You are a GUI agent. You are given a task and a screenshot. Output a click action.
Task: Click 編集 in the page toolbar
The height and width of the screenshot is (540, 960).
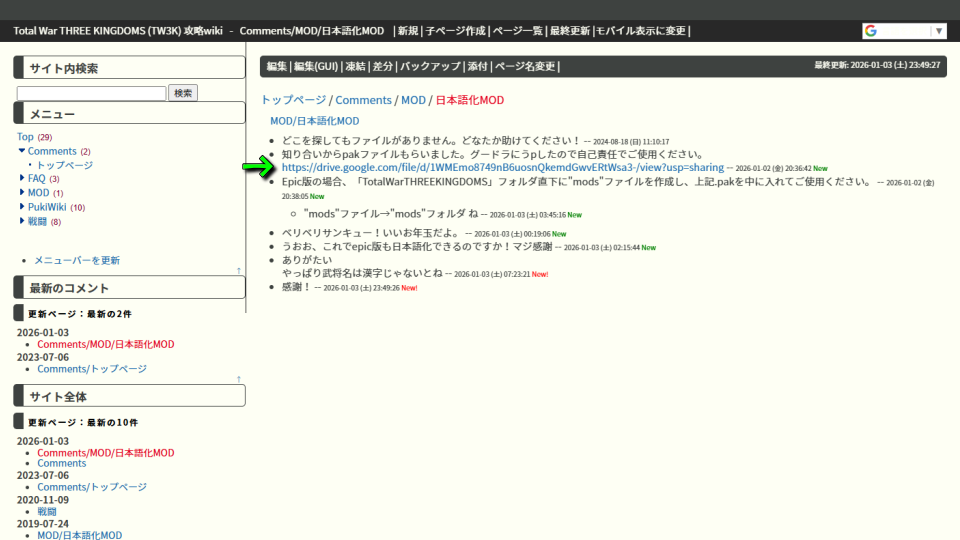tap(277, 66)
